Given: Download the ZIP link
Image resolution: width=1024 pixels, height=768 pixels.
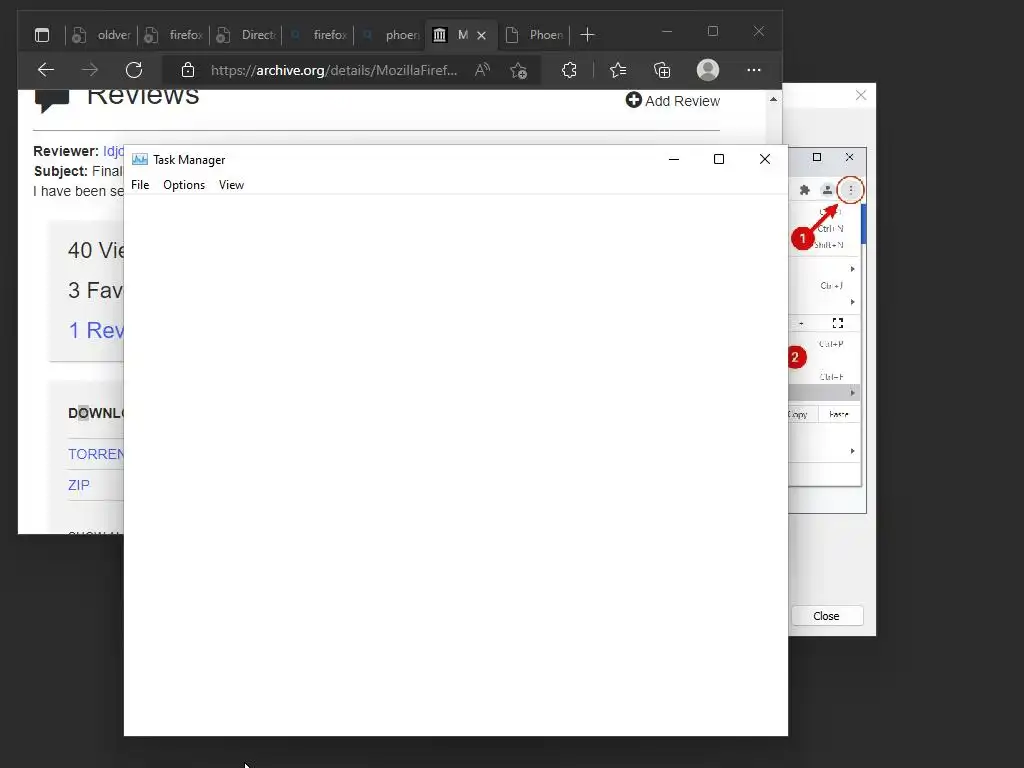Looking at the screenshot, I should (x=79, y=485).
